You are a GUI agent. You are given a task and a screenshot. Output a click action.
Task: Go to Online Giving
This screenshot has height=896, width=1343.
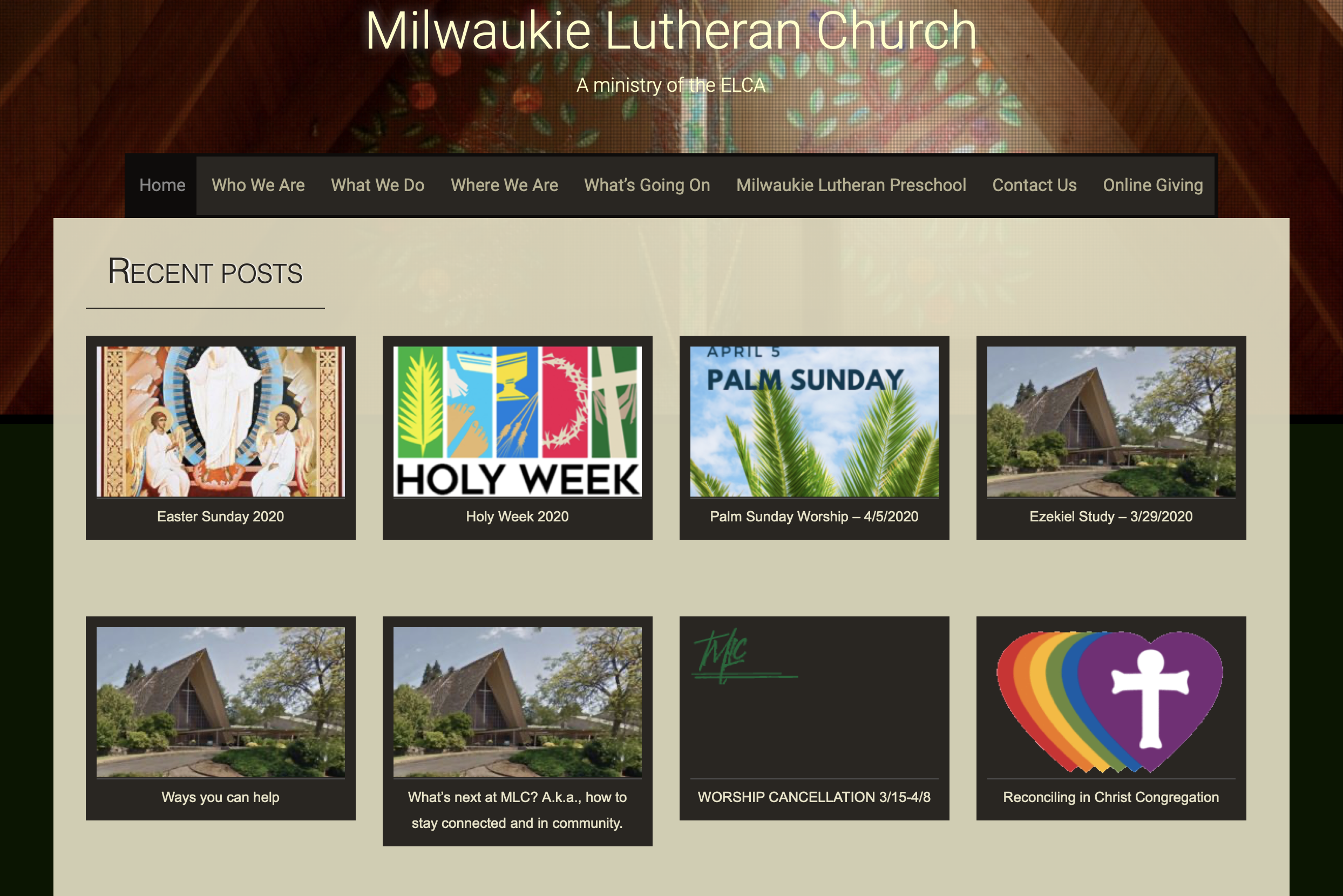pos(1152,185)
